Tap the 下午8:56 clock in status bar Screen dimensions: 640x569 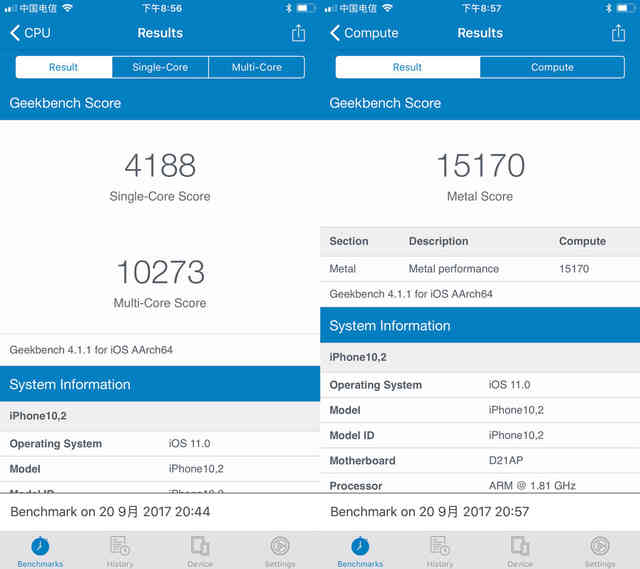[x=162, y=8]
